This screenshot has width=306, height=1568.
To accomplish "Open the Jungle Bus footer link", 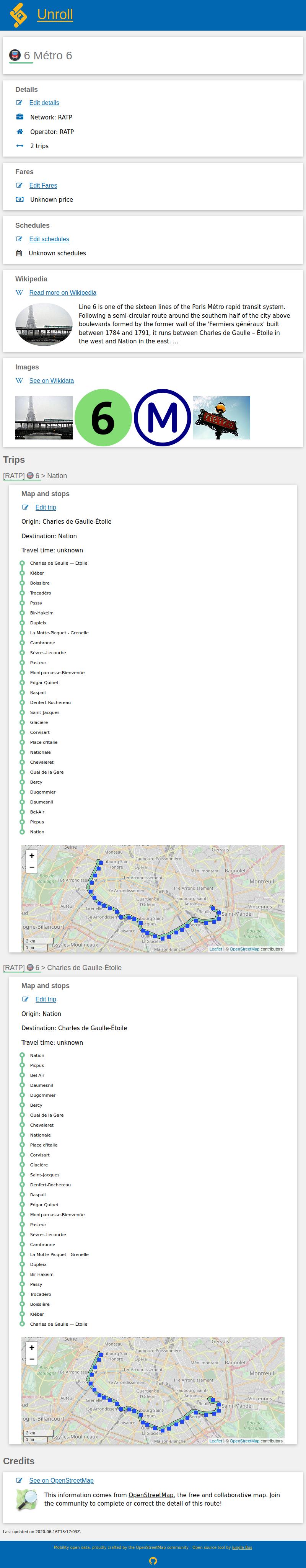I will click(x=241, y=1547).
